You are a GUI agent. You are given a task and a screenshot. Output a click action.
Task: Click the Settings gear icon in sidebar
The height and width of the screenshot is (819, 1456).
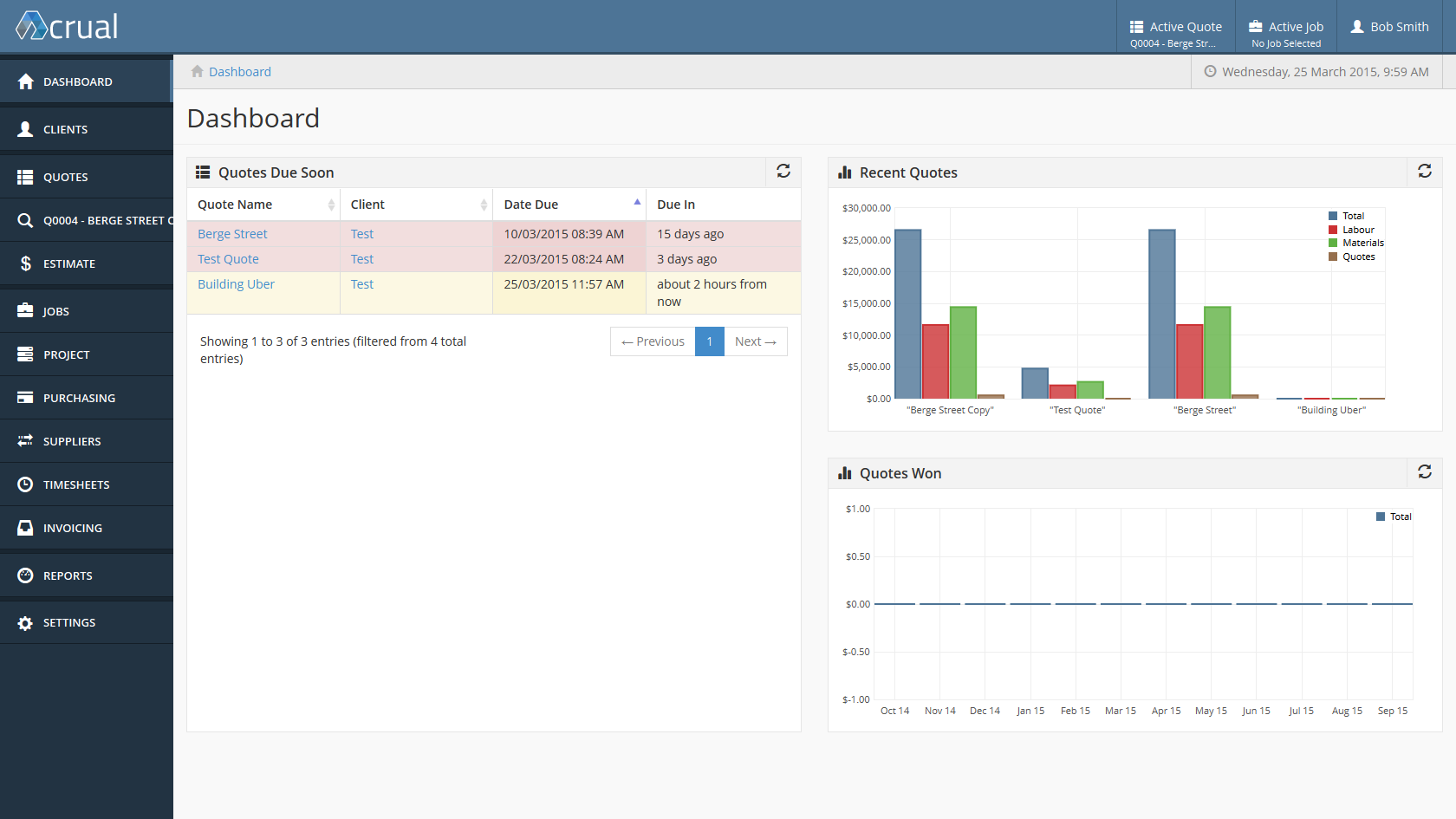pyautogui.click(x=25, y=623)
